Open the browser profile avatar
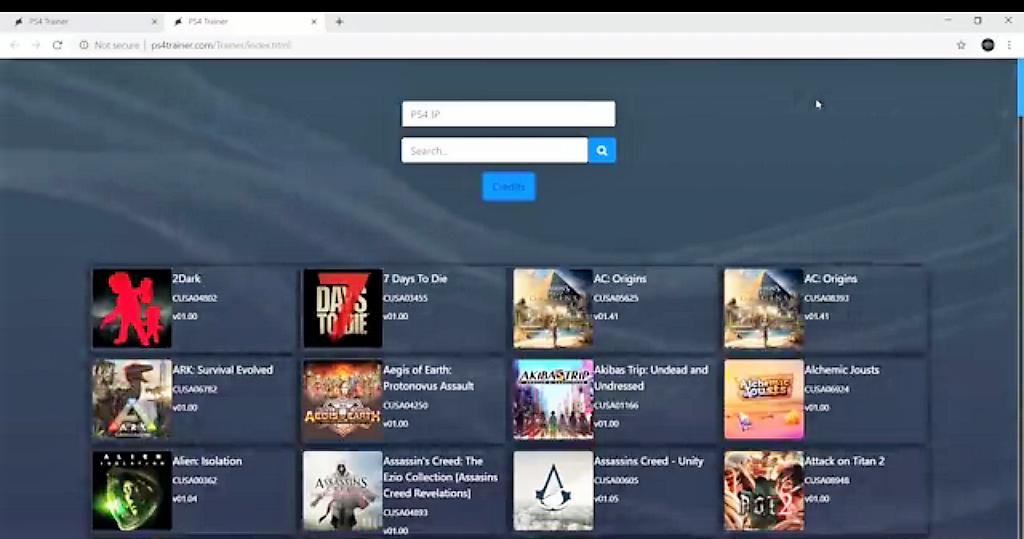Image resolution: width=1024 pixels, height=539 pixels. (x=988, y=45)
